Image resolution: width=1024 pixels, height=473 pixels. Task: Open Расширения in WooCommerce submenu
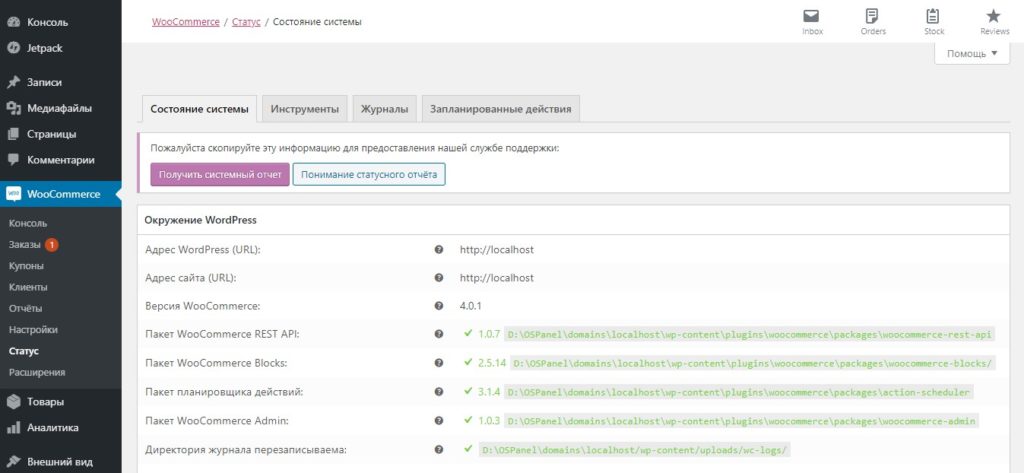[37, 372]
